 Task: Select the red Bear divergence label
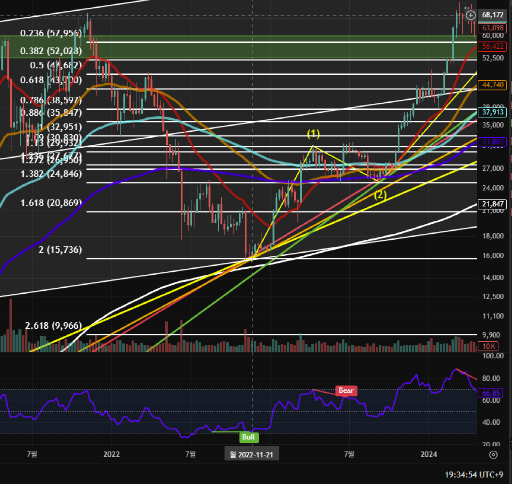click(x=346, y=390)
